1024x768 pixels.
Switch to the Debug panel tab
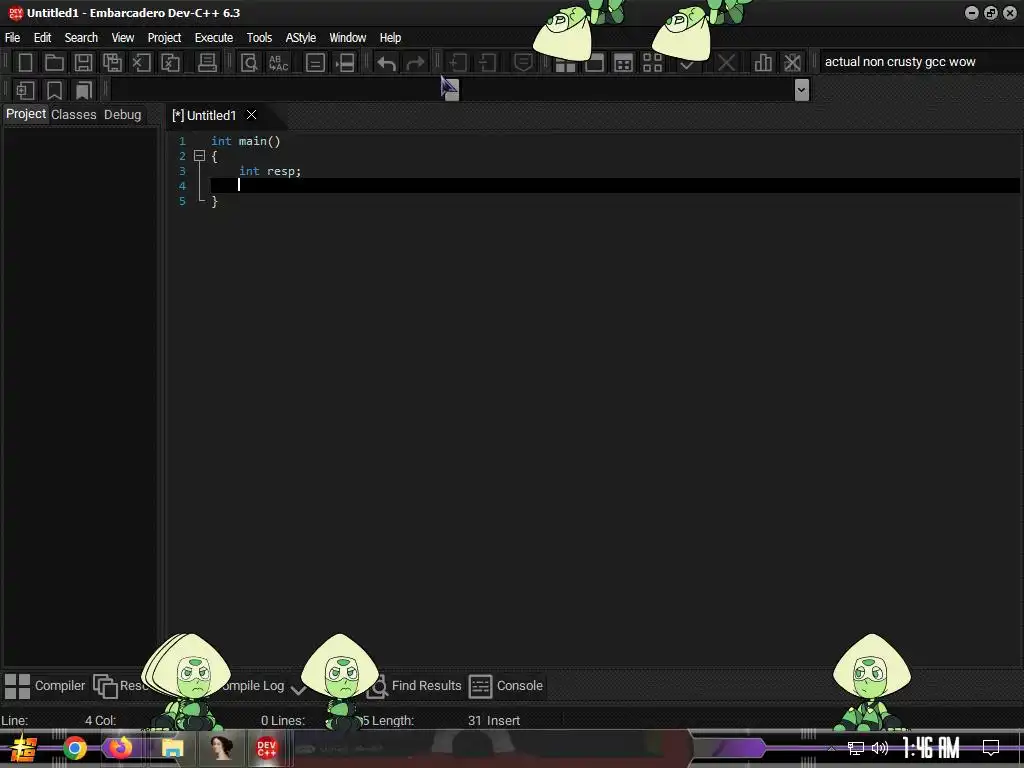[x=123, y=115]
